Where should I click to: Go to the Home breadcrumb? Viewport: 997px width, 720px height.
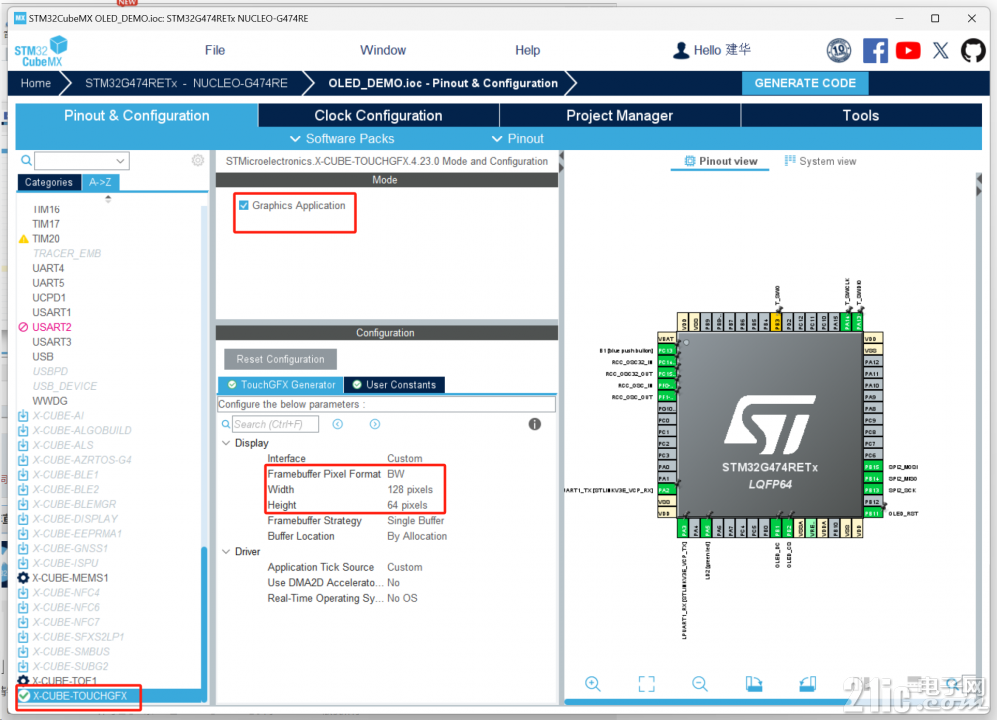36,83
